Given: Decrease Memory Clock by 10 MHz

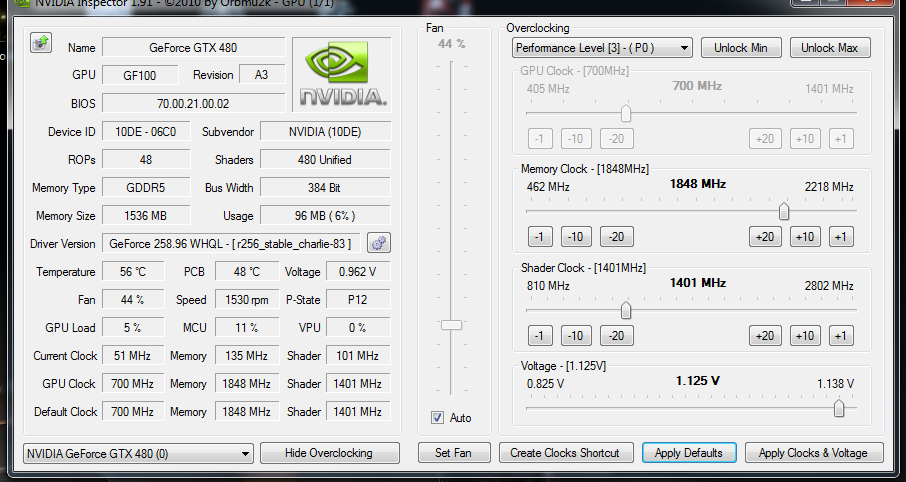Looking at the screenshot, I should 575,236.
